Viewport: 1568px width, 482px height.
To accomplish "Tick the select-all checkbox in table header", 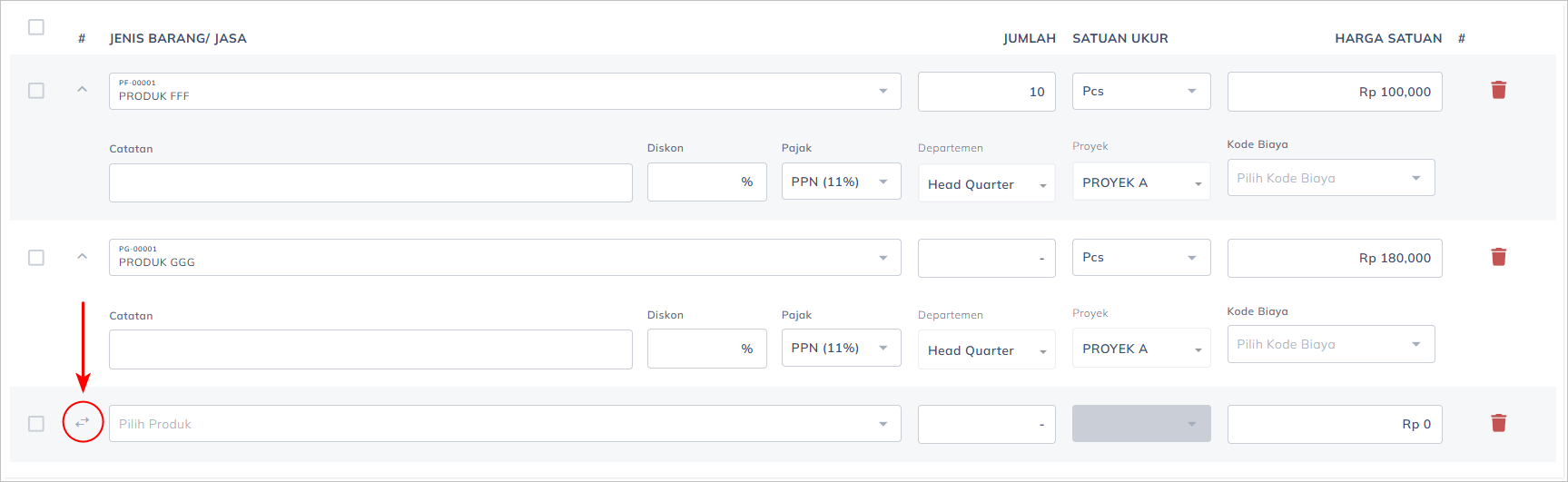I will click(x=36, y=27).
